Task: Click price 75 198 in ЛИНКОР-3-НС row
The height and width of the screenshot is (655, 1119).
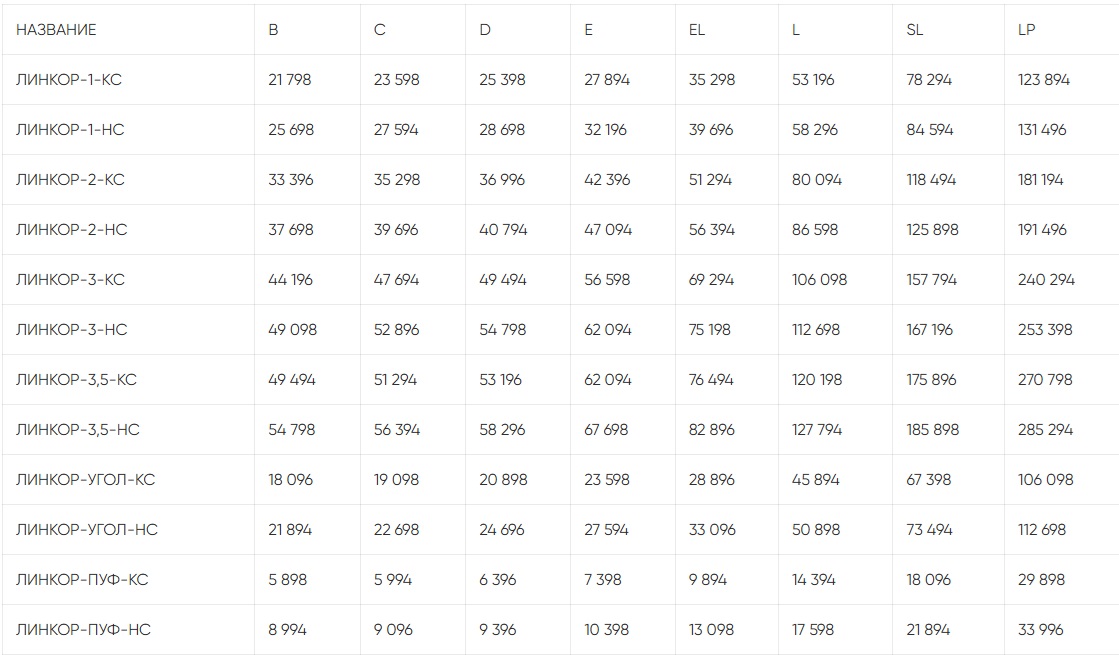Action: (x=710, y=330)
